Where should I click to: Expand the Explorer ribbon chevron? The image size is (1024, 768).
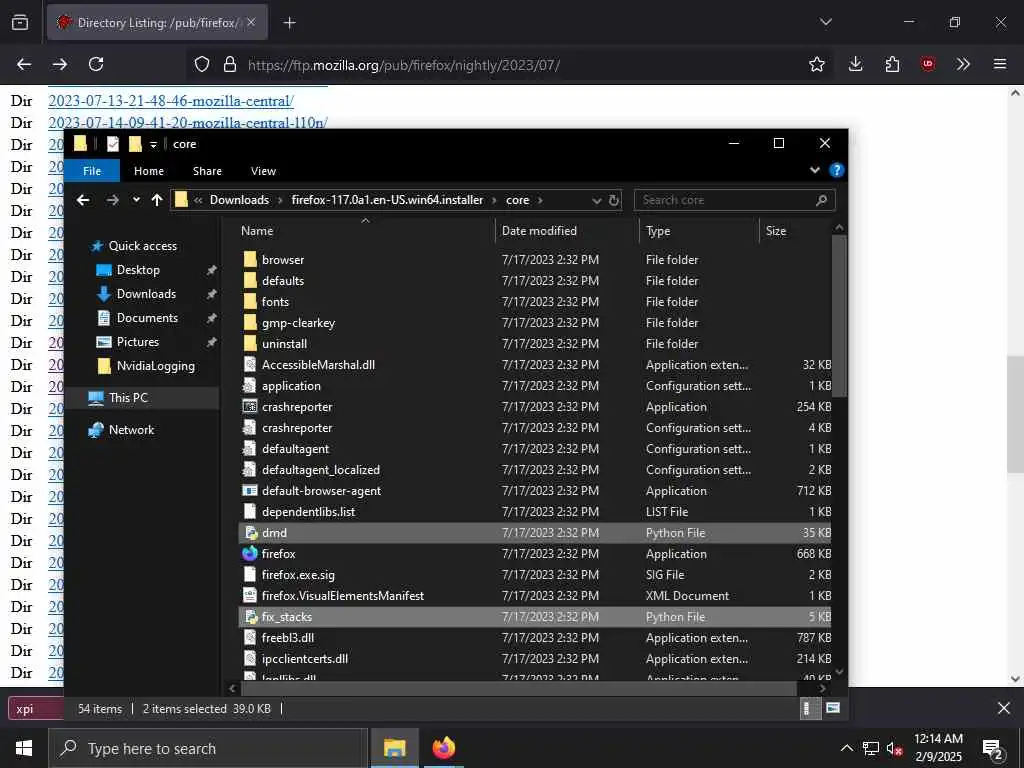tap(814, 170)
